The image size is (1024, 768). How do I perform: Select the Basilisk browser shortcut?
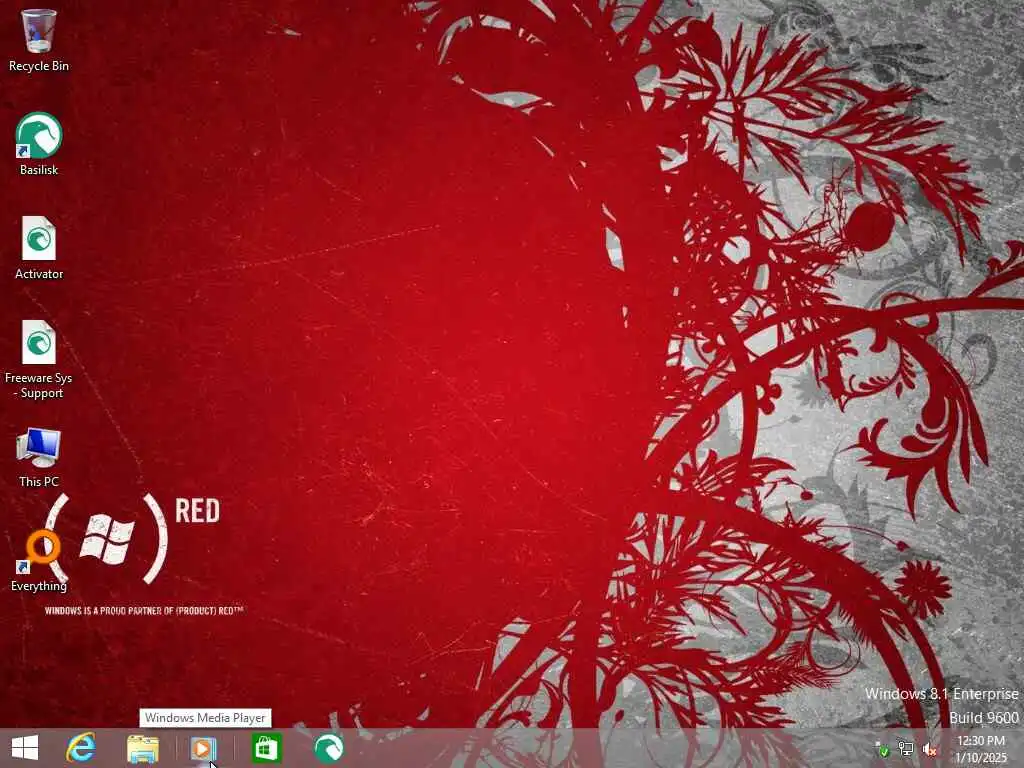coord(39,135)
